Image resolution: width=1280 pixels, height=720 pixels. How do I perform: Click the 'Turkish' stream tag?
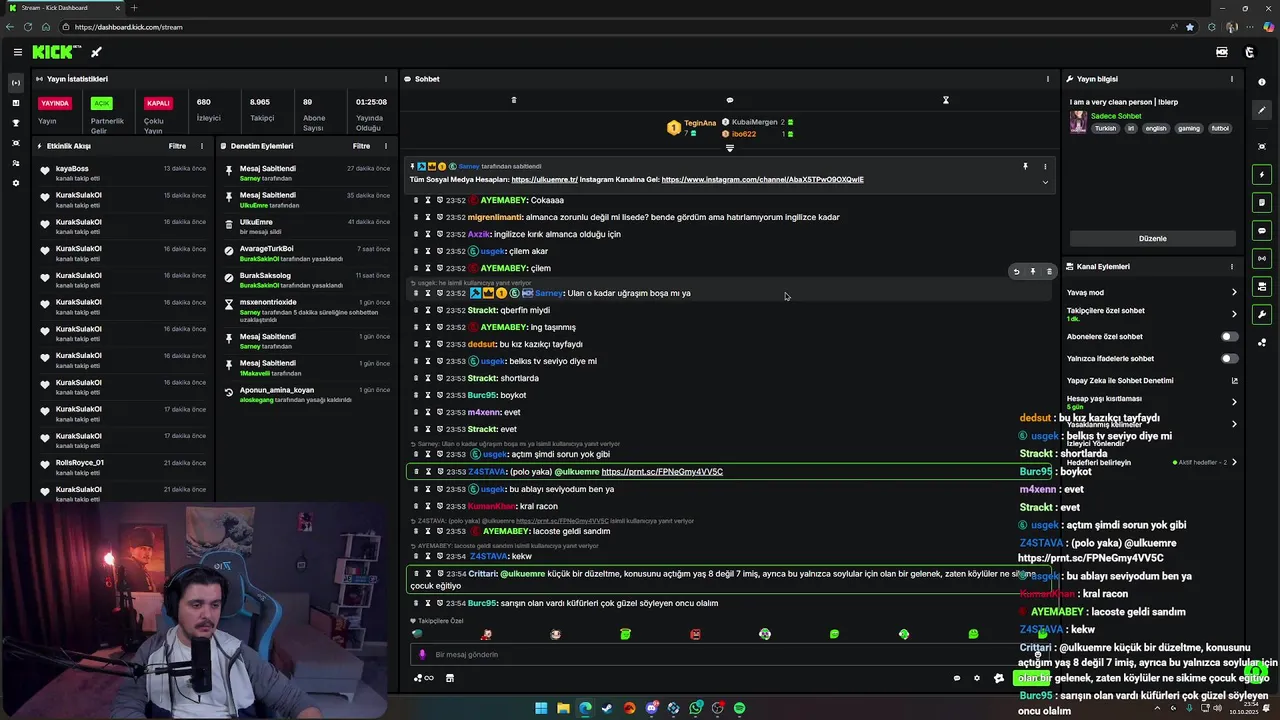pyautogui.click(x=1105, y=129)
